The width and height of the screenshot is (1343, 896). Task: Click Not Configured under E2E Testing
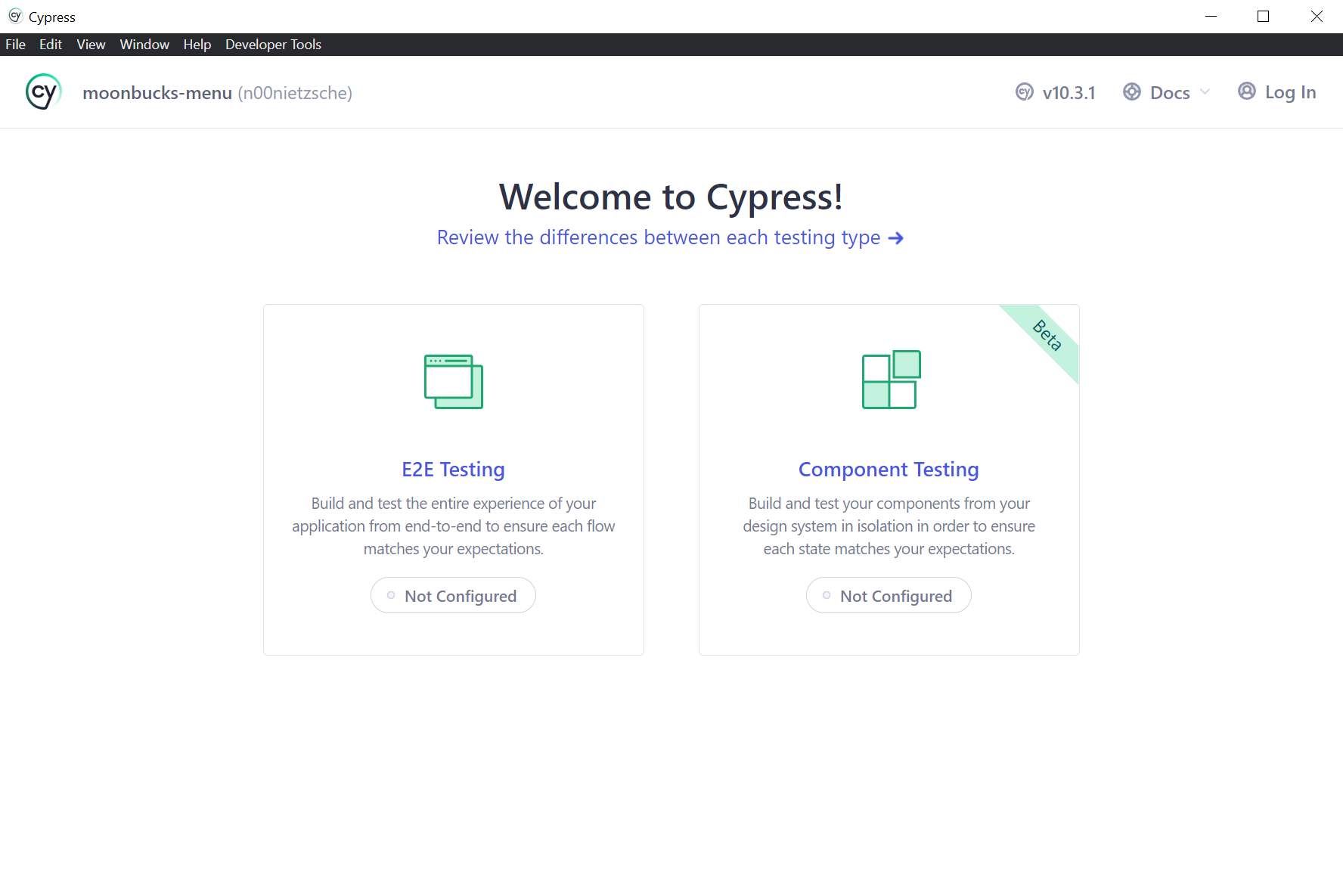tap(453, 596)
